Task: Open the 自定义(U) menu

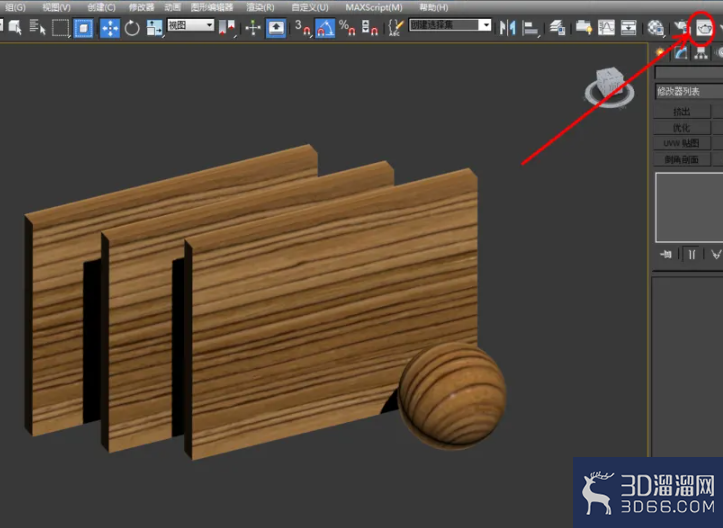Action: [x=310, y=7]
